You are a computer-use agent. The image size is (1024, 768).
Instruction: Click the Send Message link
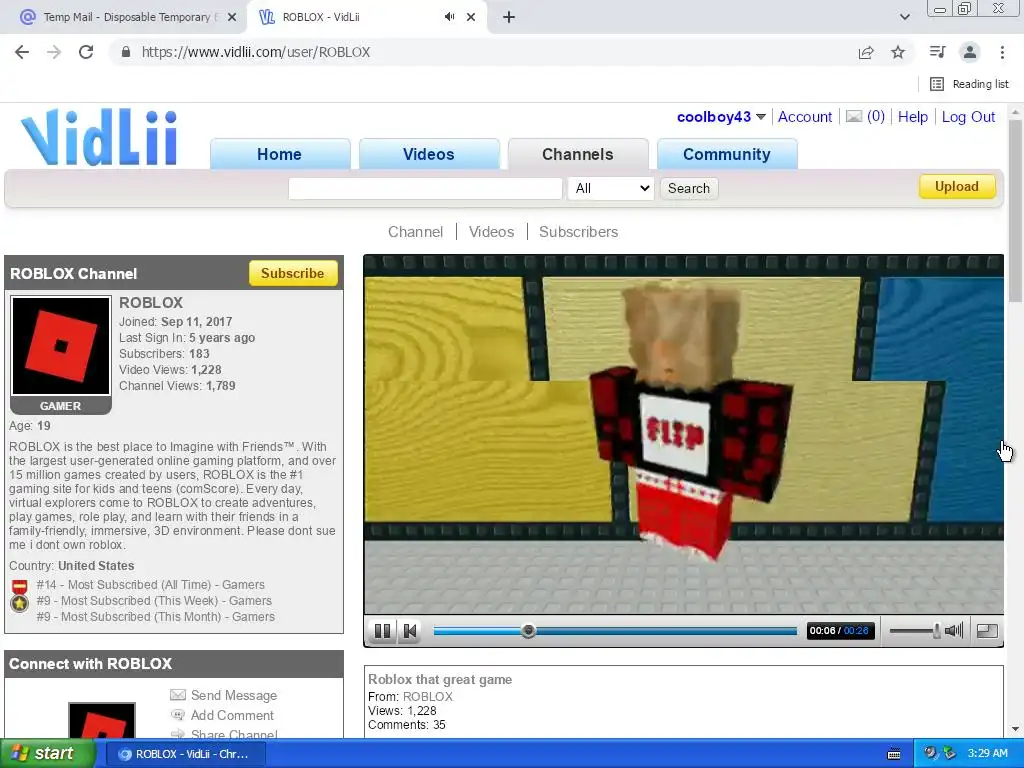[x=234, y=695]
